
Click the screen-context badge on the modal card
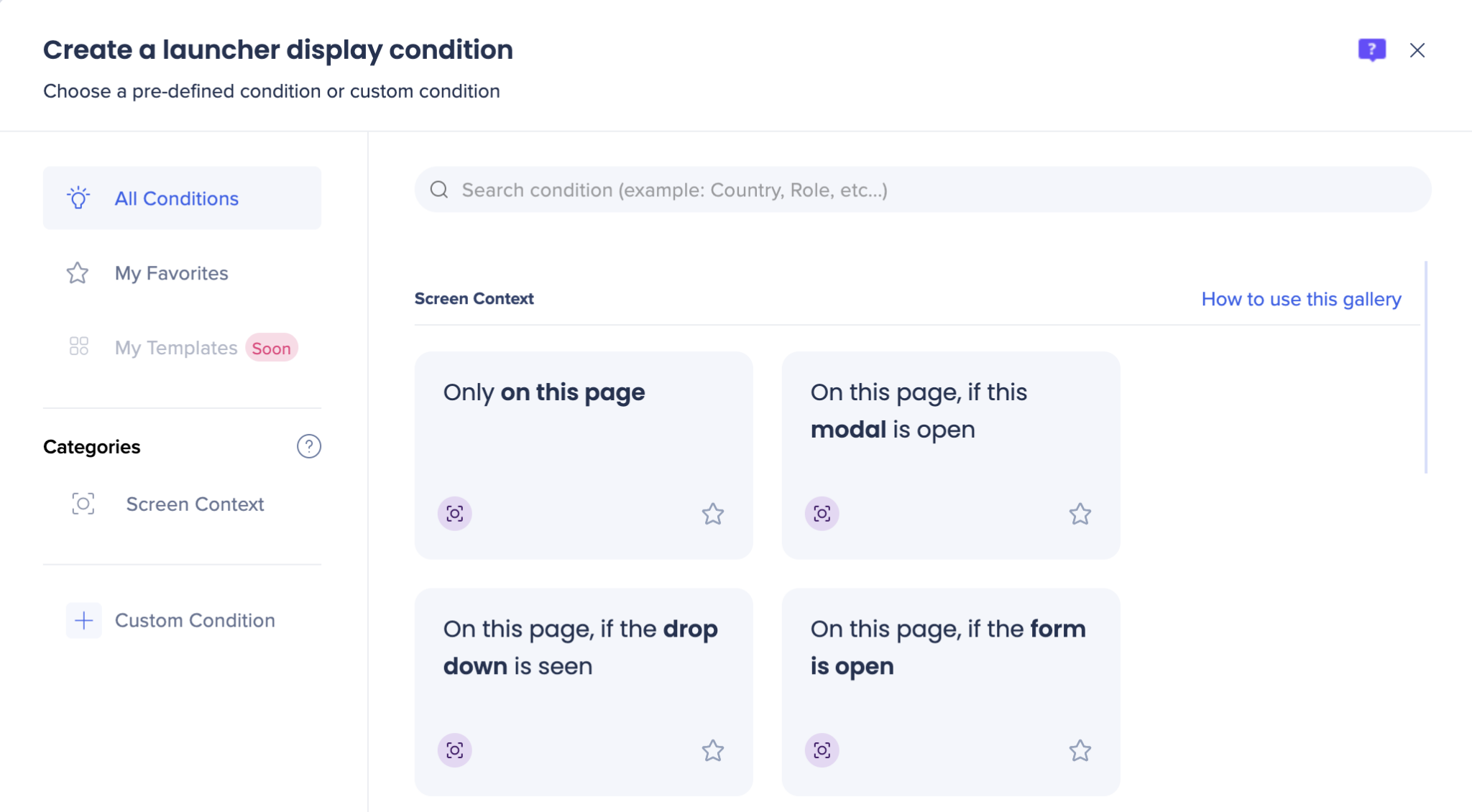pyautogui.click(x=822, y=513)
